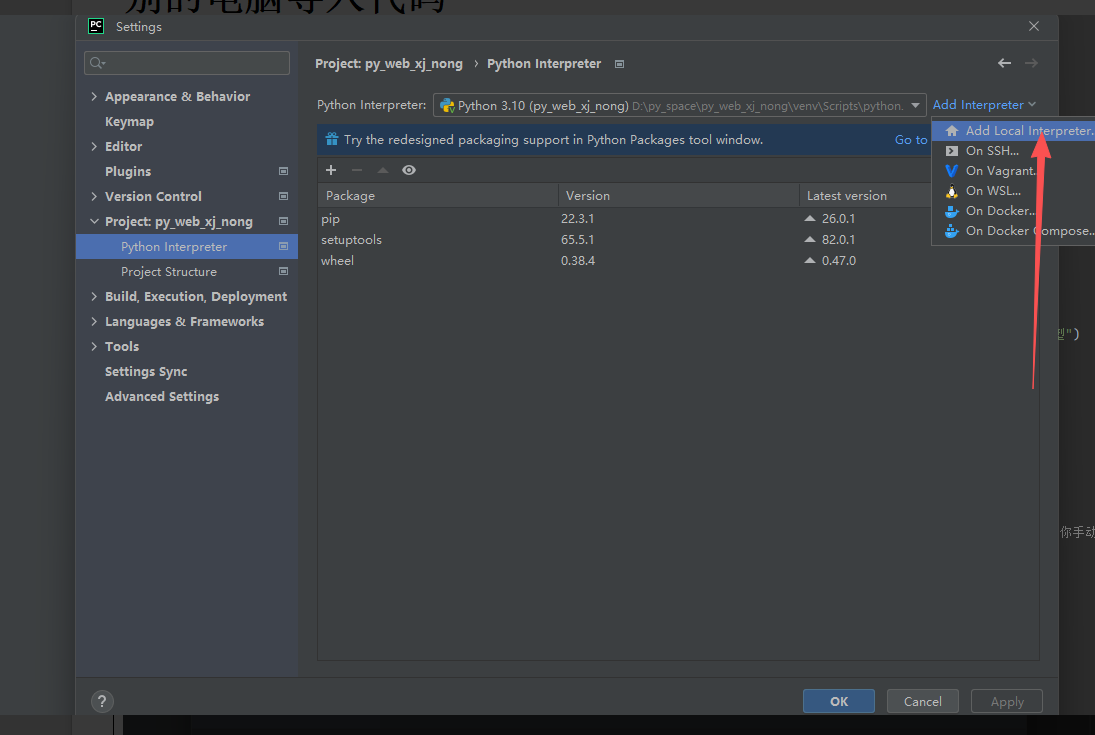Click the help question mark button
This screenshot has height=735, width=1095.
point(102,701)
